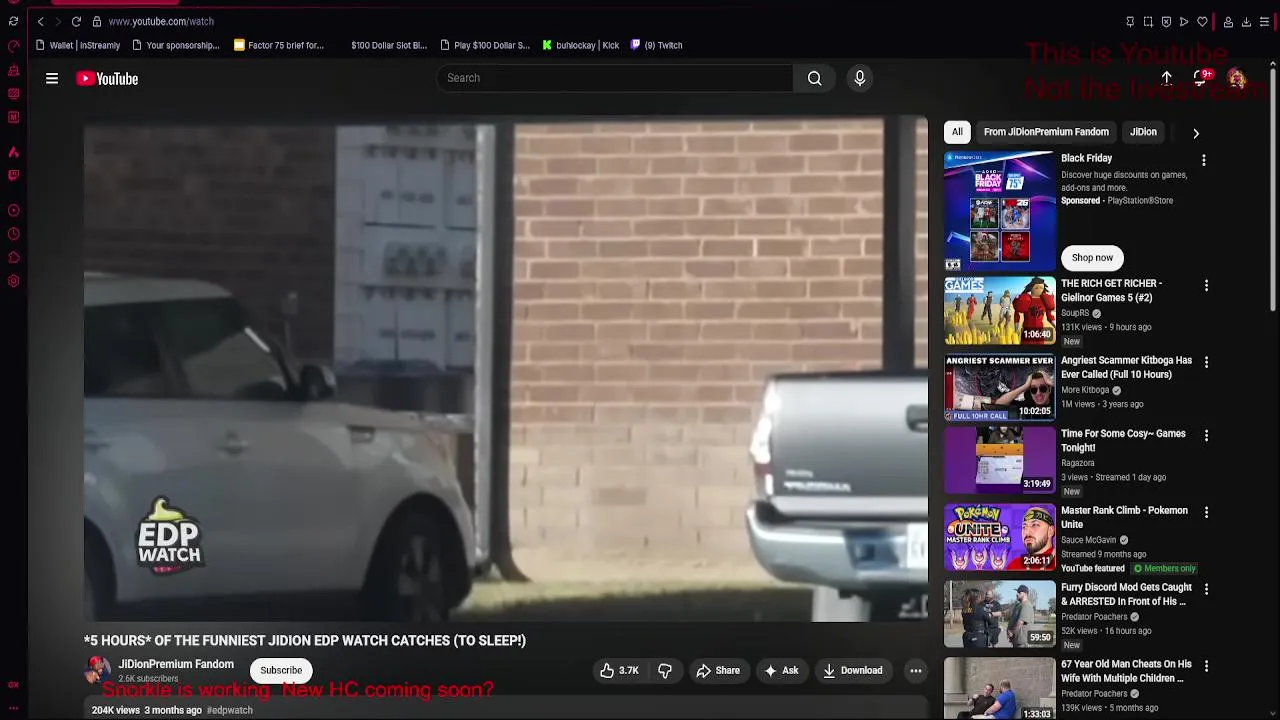Screen dimensions: 1280x720
Task: Subscribe to JiDionPremium Fandom
Action: (x=281, y=671)
